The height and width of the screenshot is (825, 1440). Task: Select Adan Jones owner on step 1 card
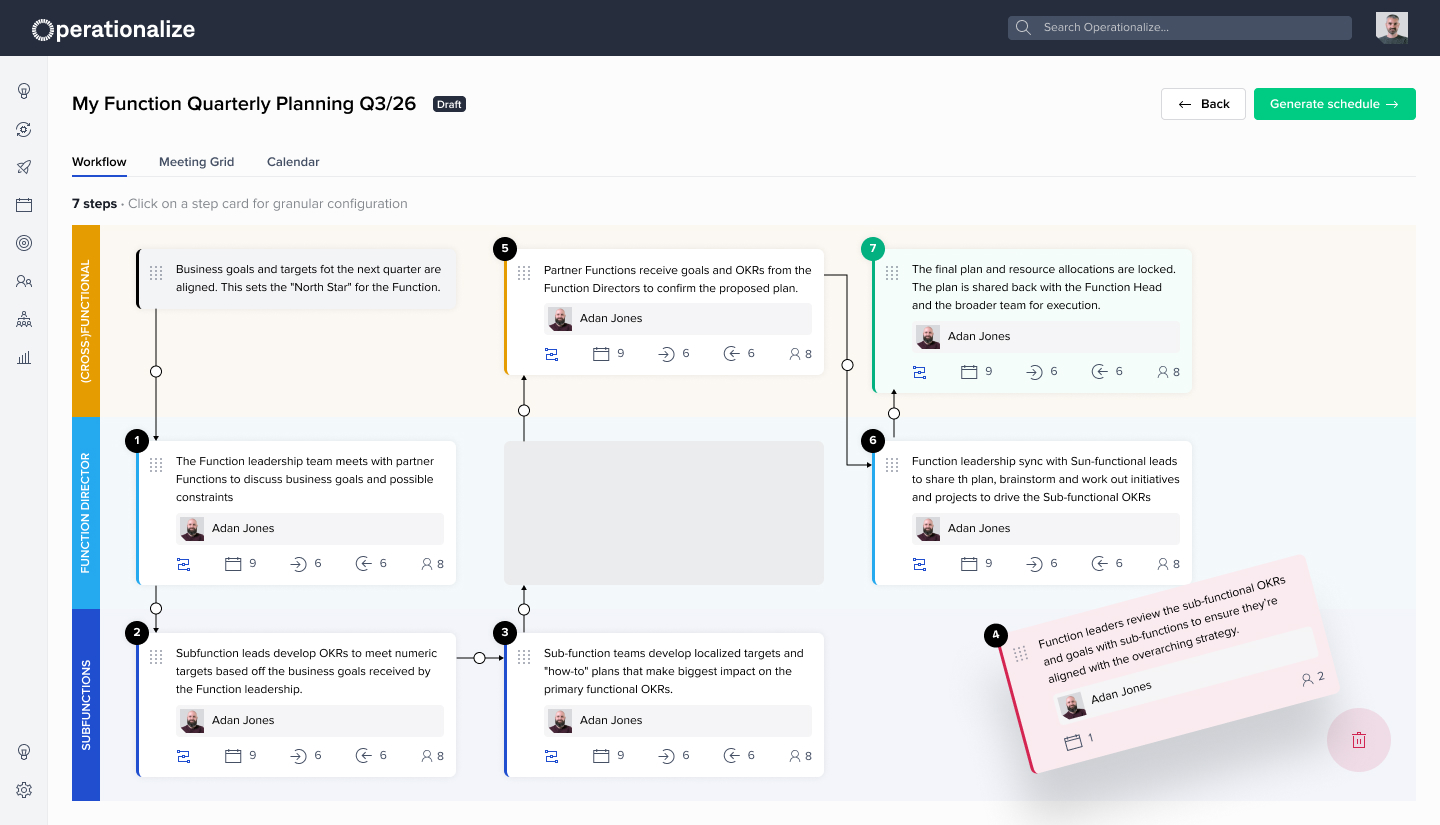click(309, 528)
